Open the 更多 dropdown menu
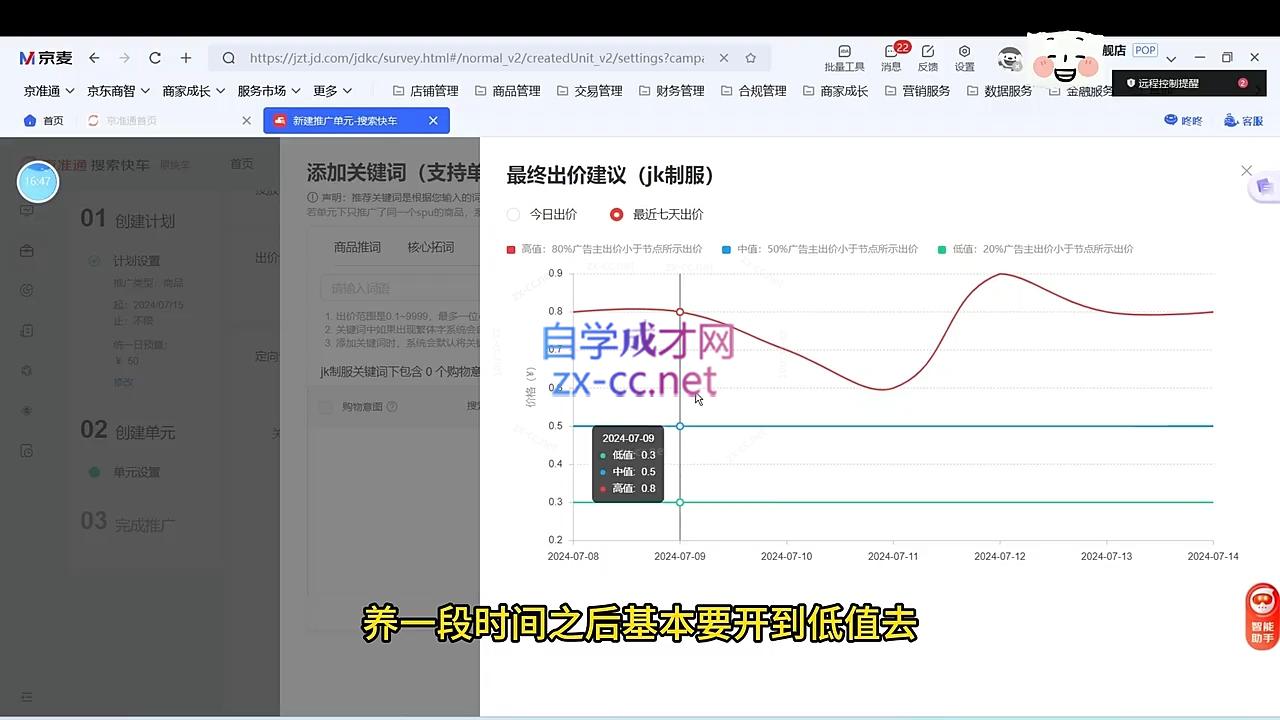The height and width of the screenshot is (720, 1280). pyautogui.click(x=332, y=91)
